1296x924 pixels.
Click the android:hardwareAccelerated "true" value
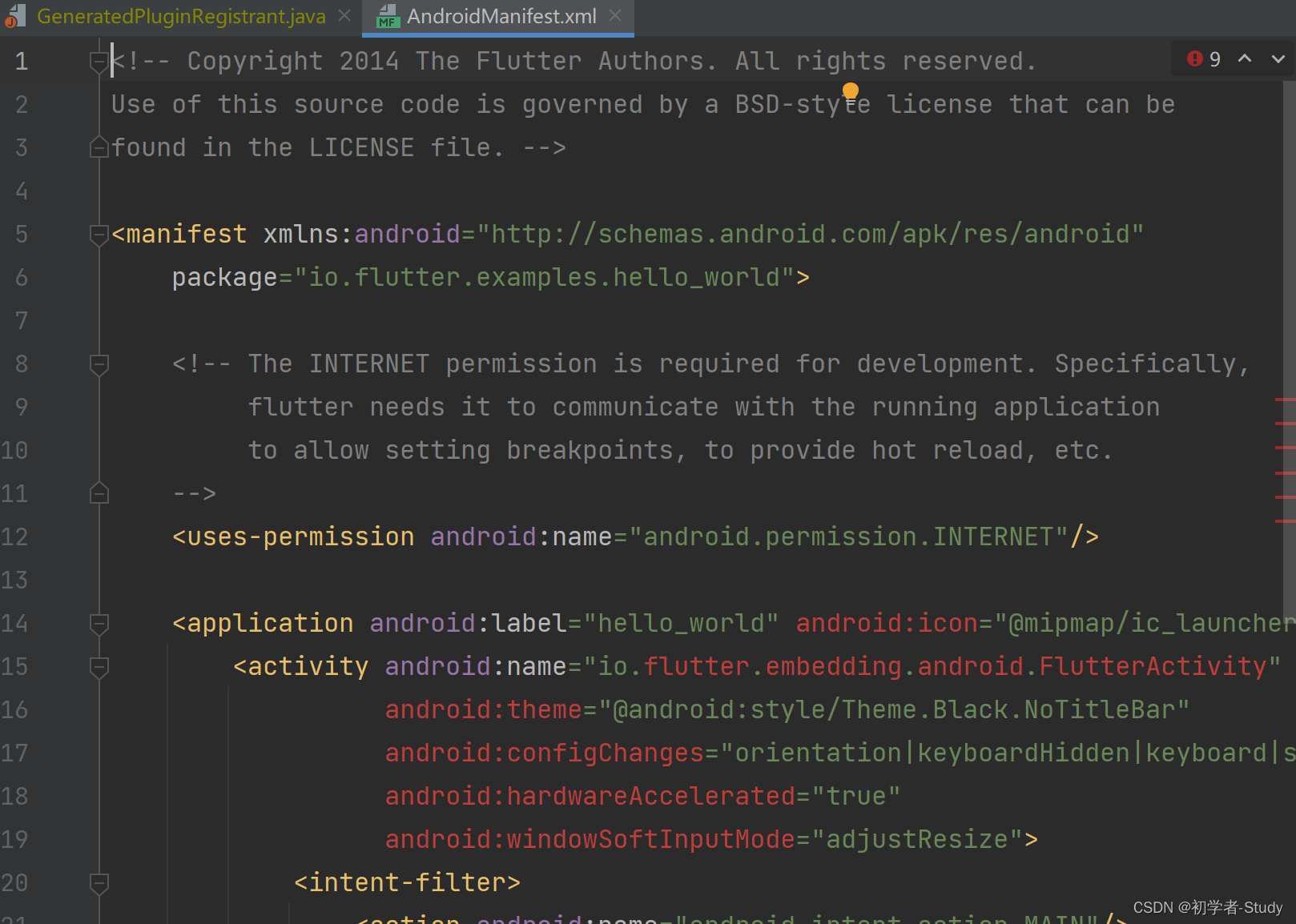coord(856,796)
